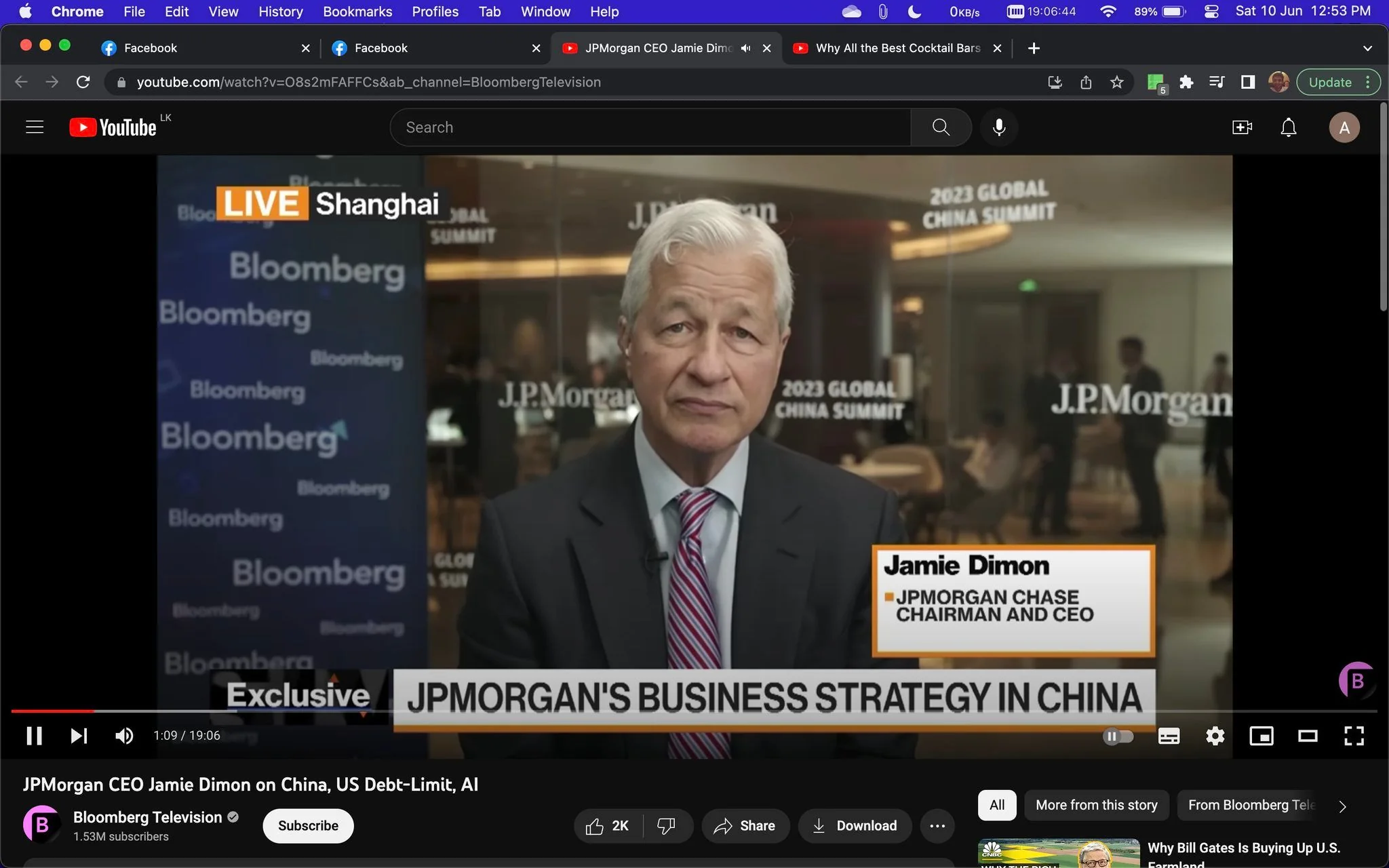Click the video progress bar
The height and width of the screenshot is (868, 1389).
(x=694, y=711)
